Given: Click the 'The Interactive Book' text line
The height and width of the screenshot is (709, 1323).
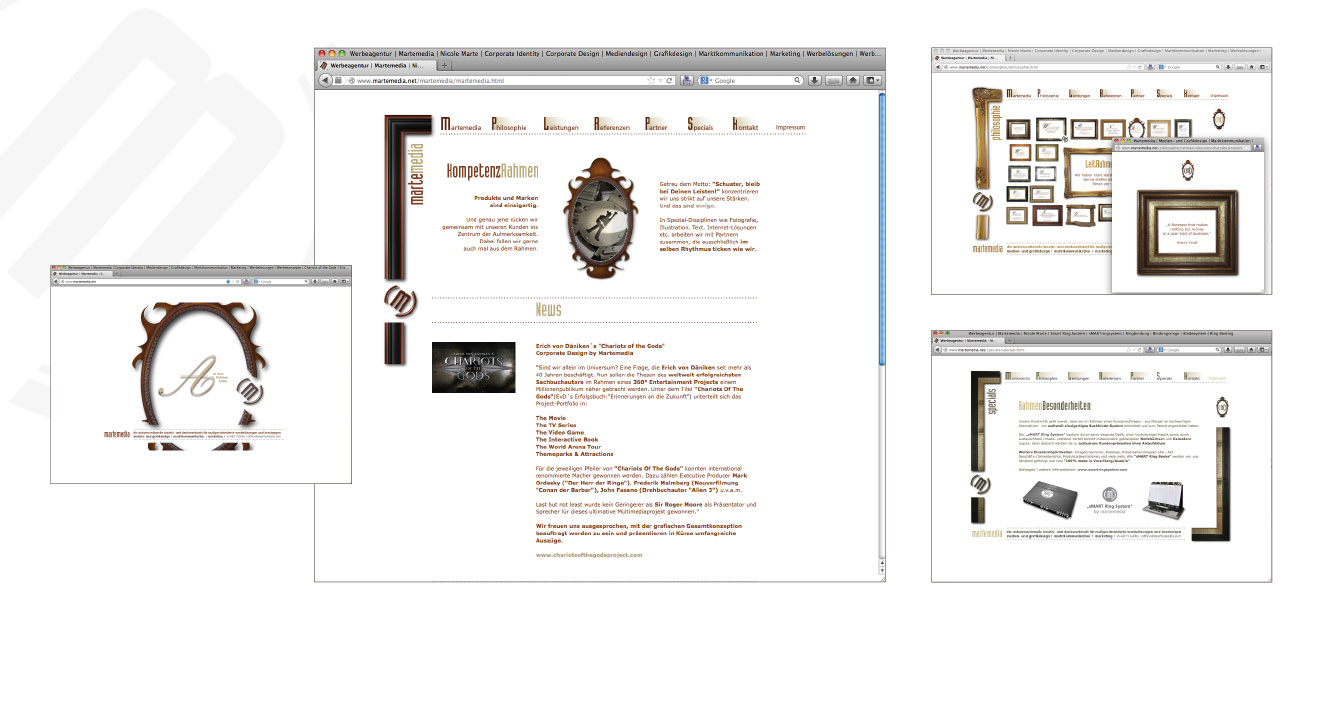Looking at the screenshot, I should 567,439.
